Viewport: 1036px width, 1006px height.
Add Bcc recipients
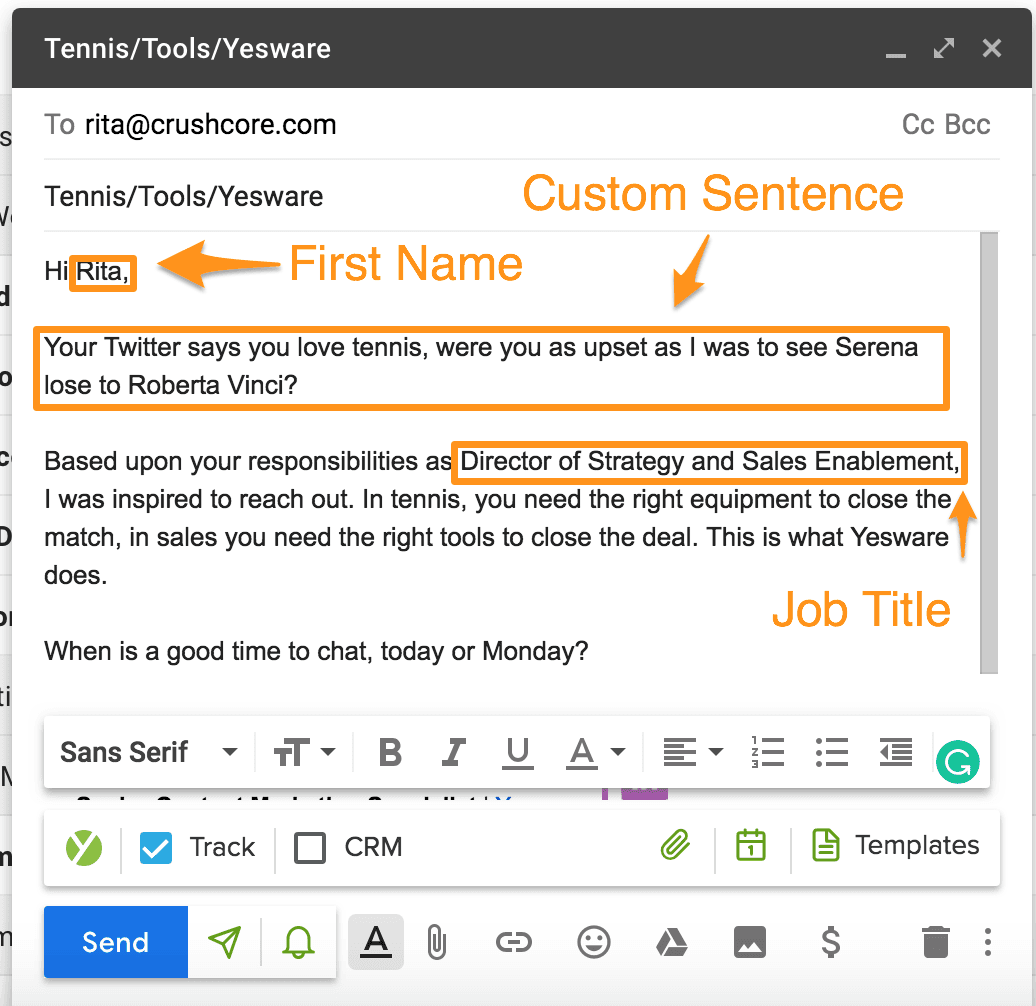(968, 125)
